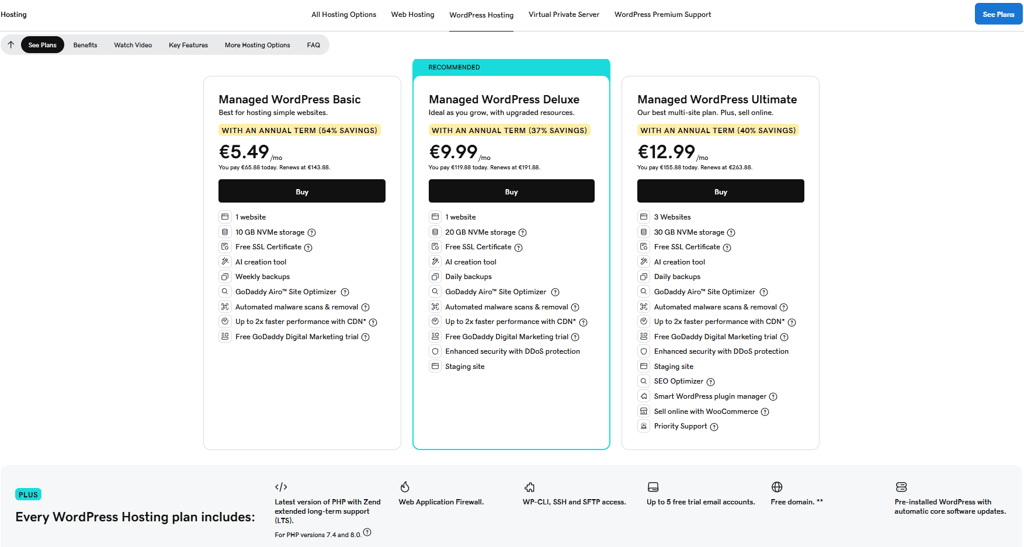
Task: Click the 54% SAVINGS annual term badge
Action: pos(299,131)
